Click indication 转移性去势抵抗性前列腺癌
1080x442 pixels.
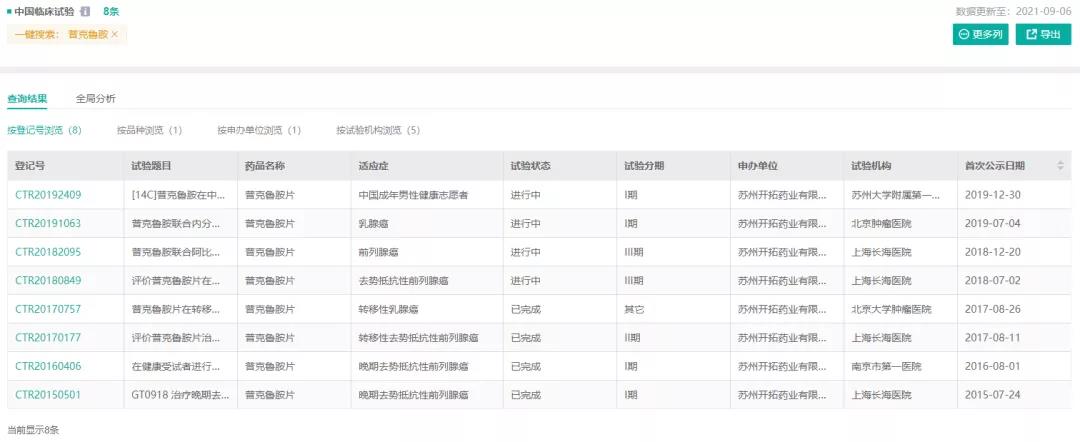coord(419,337)
